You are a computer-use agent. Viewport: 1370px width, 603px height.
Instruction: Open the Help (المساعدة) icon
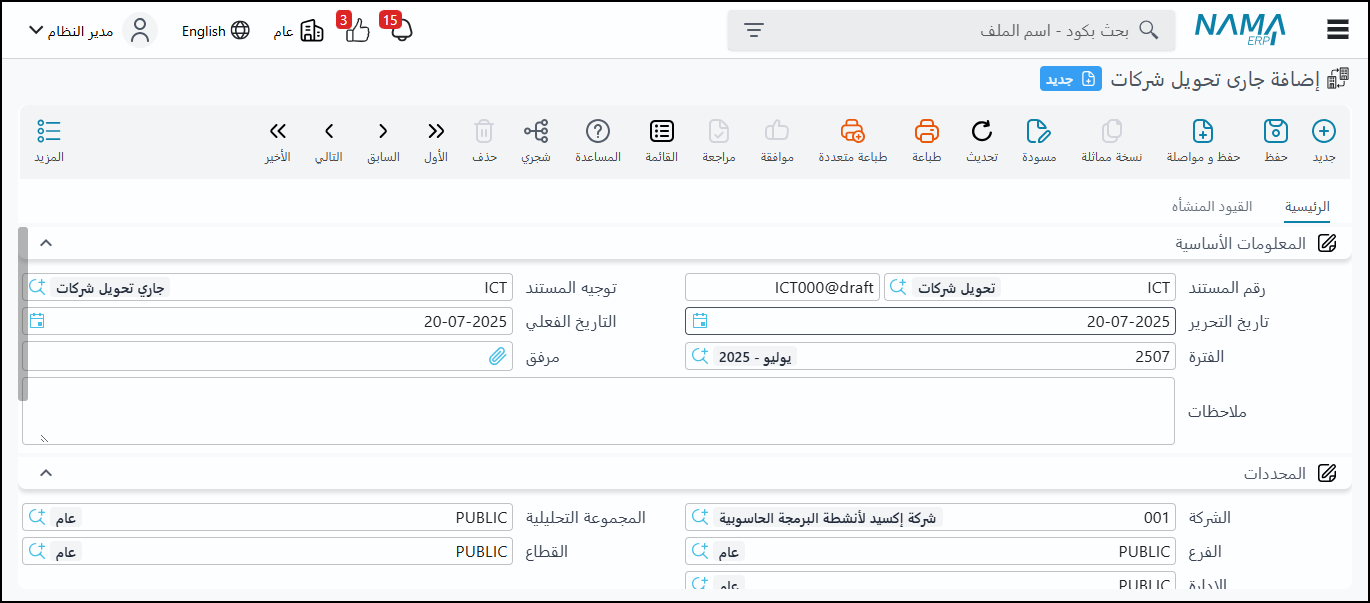598,132
